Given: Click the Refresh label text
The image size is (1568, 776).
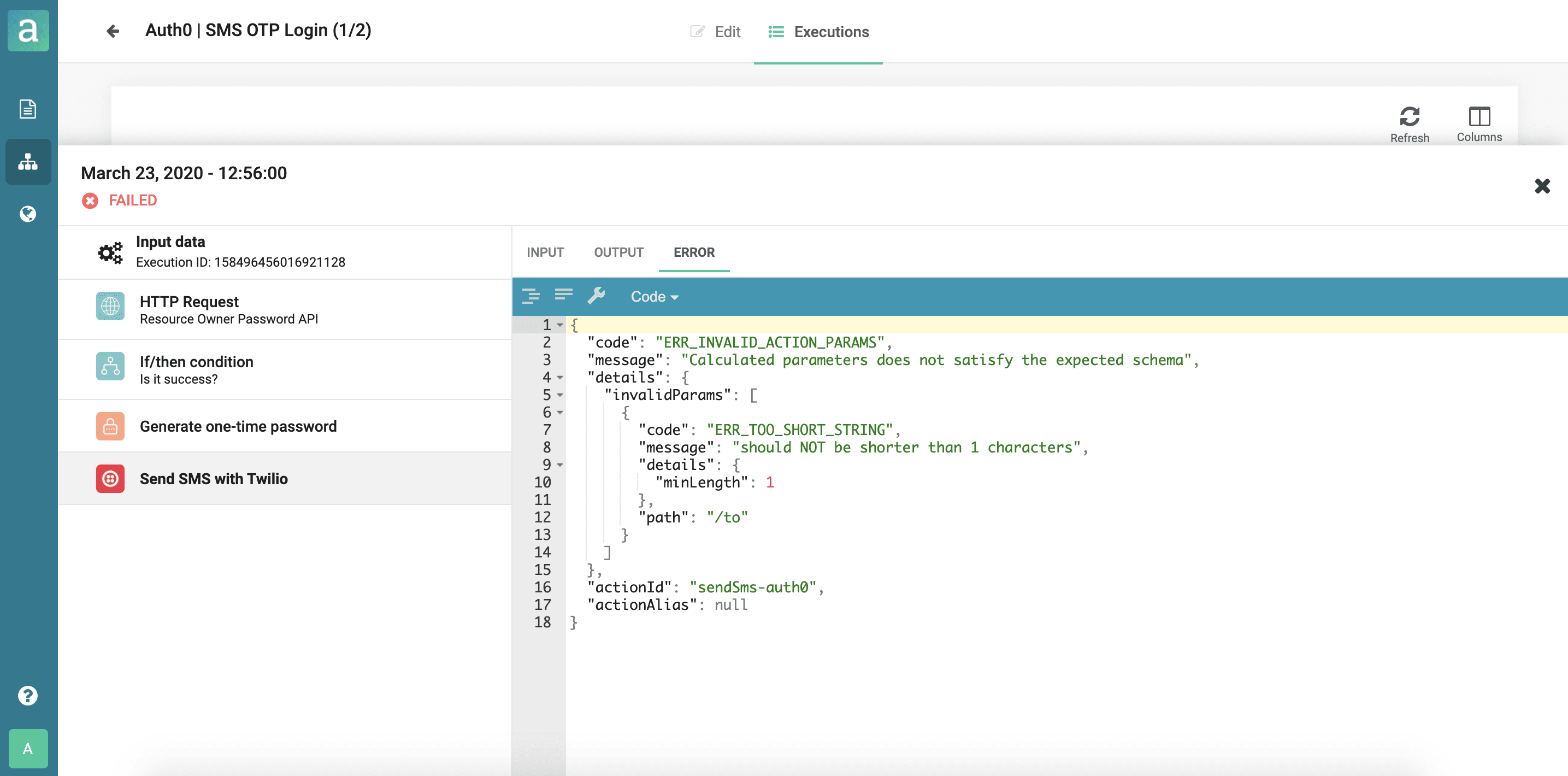Looking at the screenshot, I should (1410, 138).
